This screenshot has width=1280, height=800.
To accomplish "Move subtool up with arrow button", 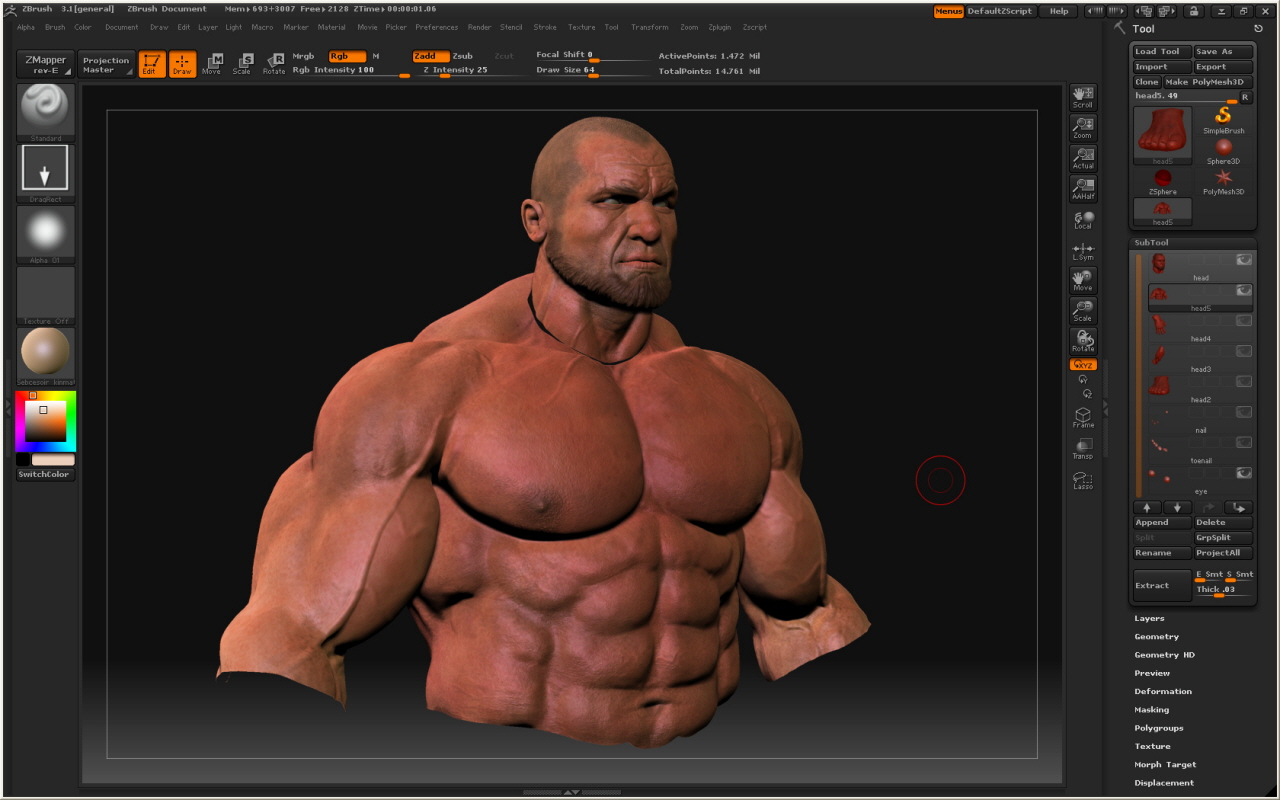I will [x=1146, y=508].
